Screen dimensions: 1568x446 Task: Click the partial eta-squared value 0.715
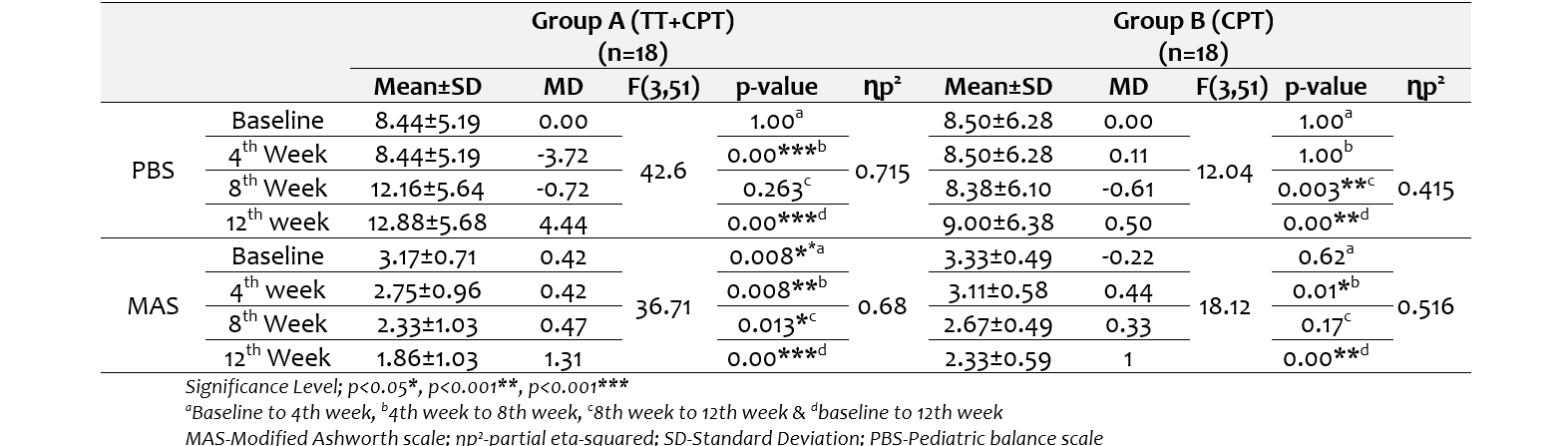click(x=882, y=173)
